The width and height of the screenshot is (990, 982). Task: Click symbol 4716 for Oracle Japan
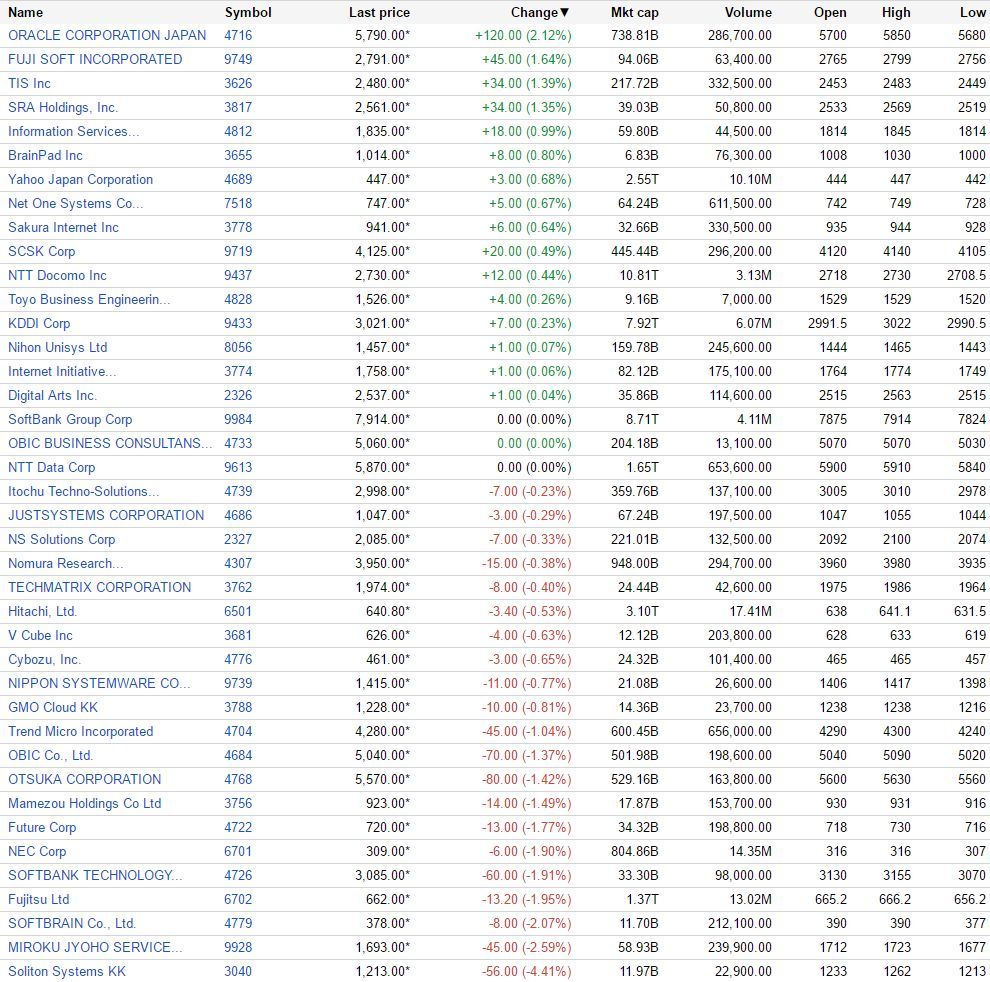coord(238,35)
